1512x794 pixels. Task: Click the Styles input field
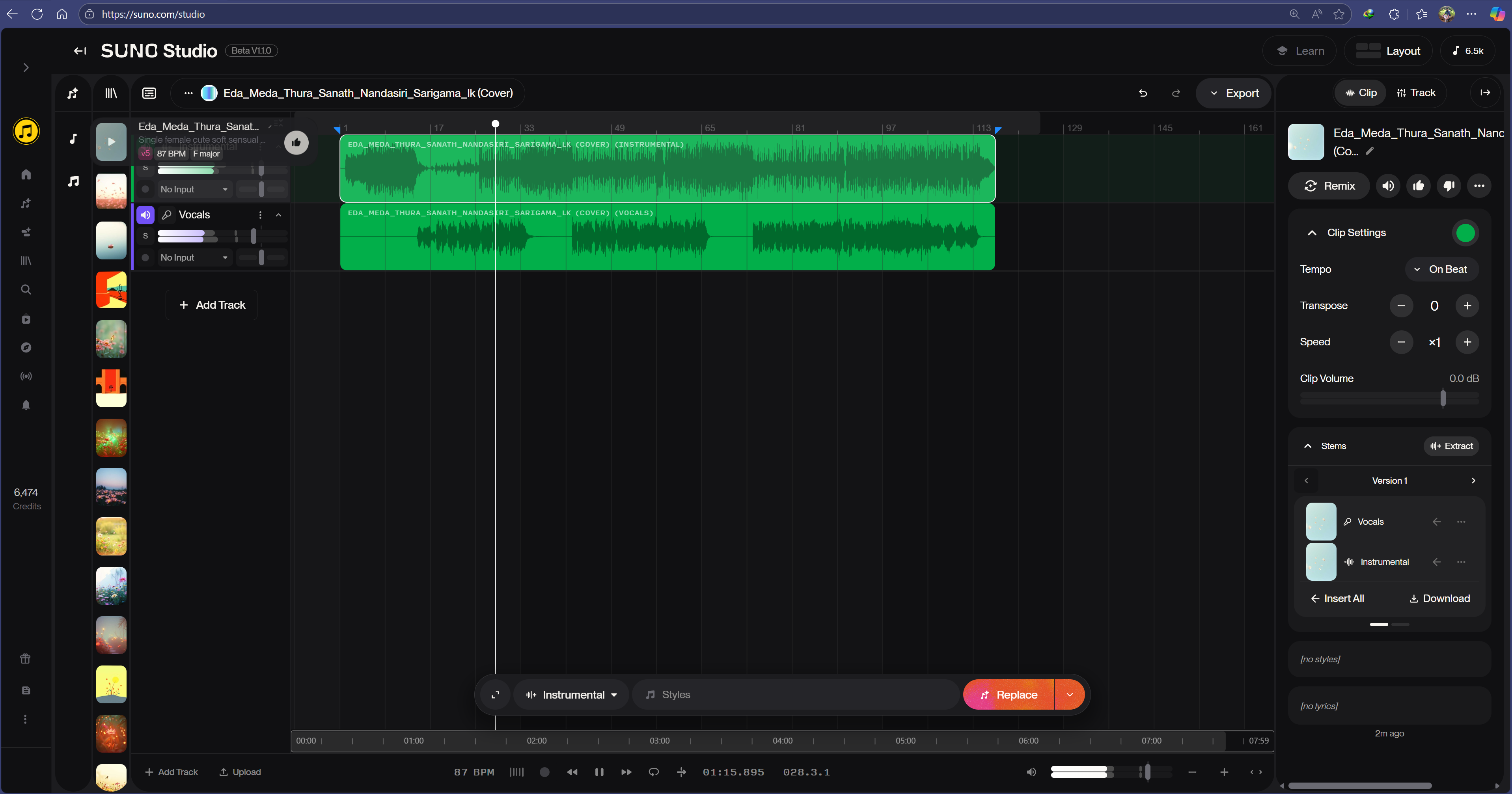[796, 695]
